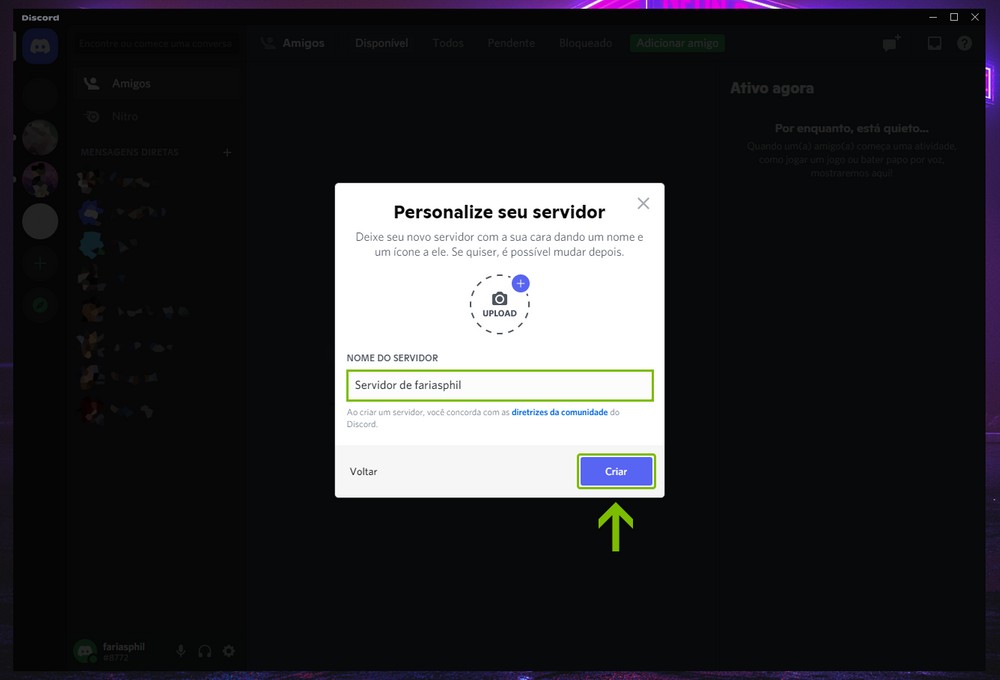Click the Discord home logo icon
This screenshot has height=680, width=1000.
click(x=40, y=46)
